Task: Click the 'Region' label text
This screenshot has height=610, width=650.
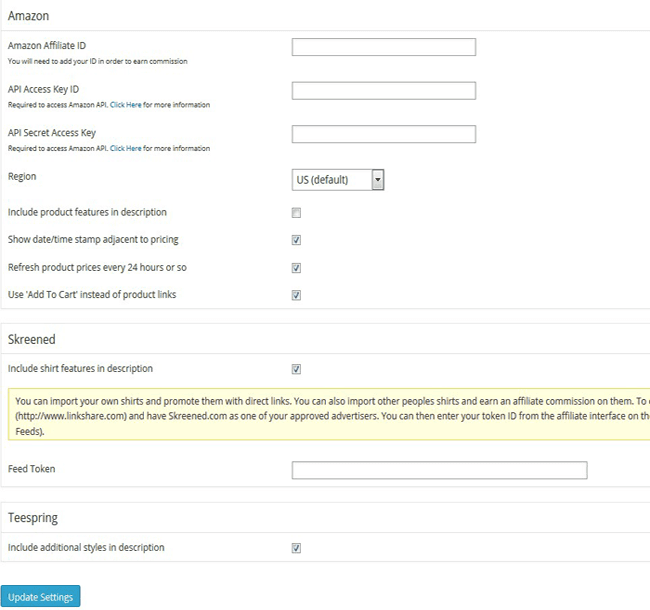Action: pos(21,176)
